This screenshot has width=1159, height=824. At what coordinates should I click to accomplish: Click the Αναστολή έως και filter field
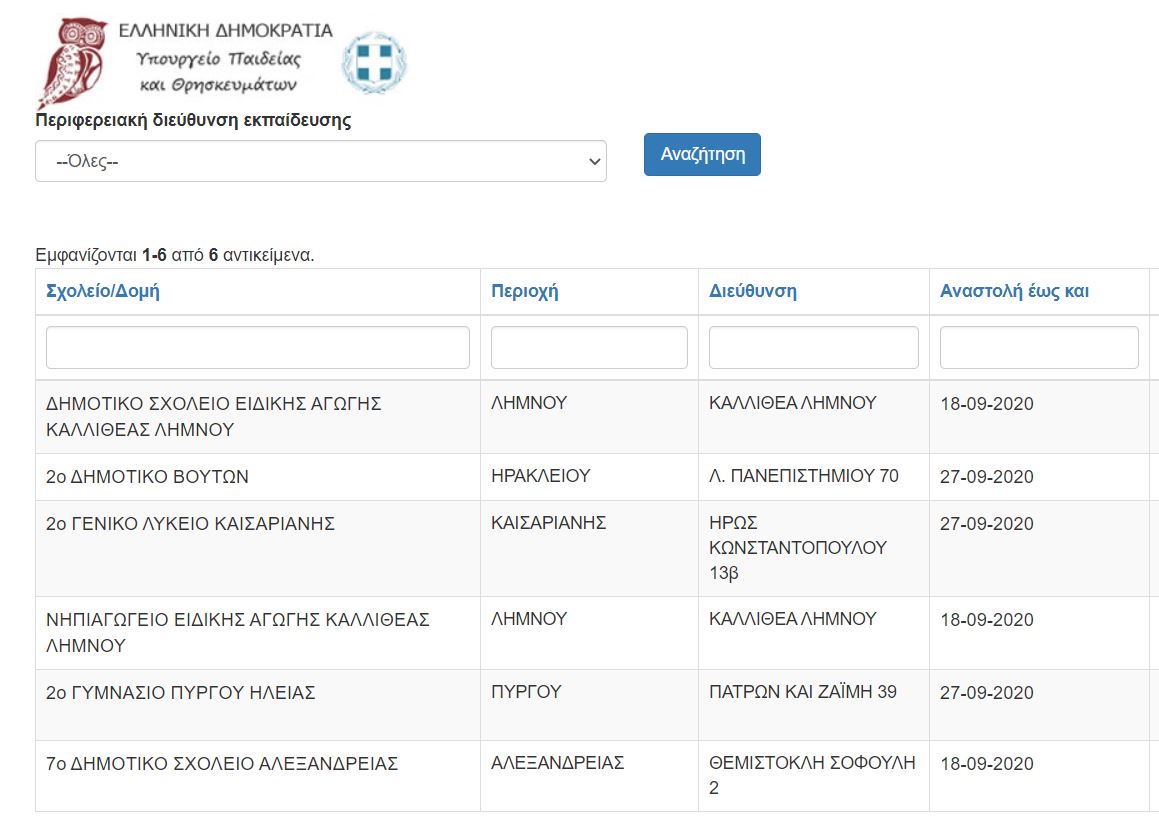click(1038, 348)
